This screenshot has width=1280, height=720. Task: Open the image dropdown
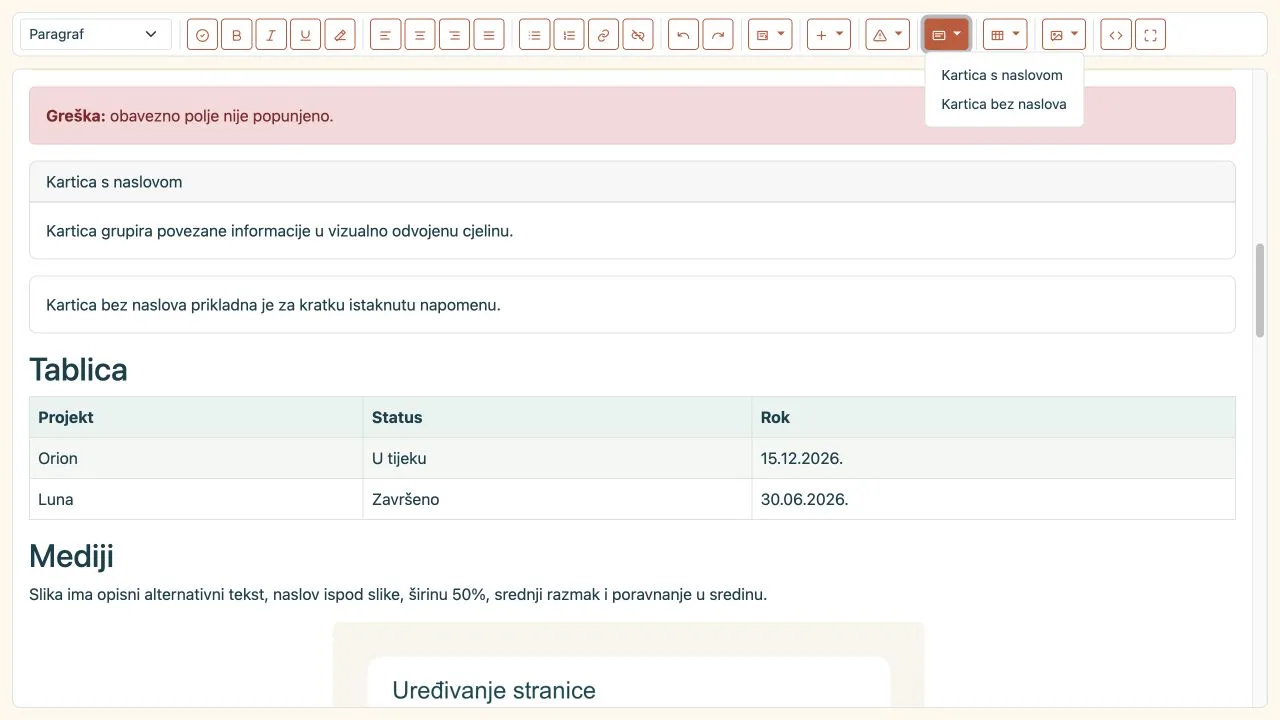pos(1064,35)
